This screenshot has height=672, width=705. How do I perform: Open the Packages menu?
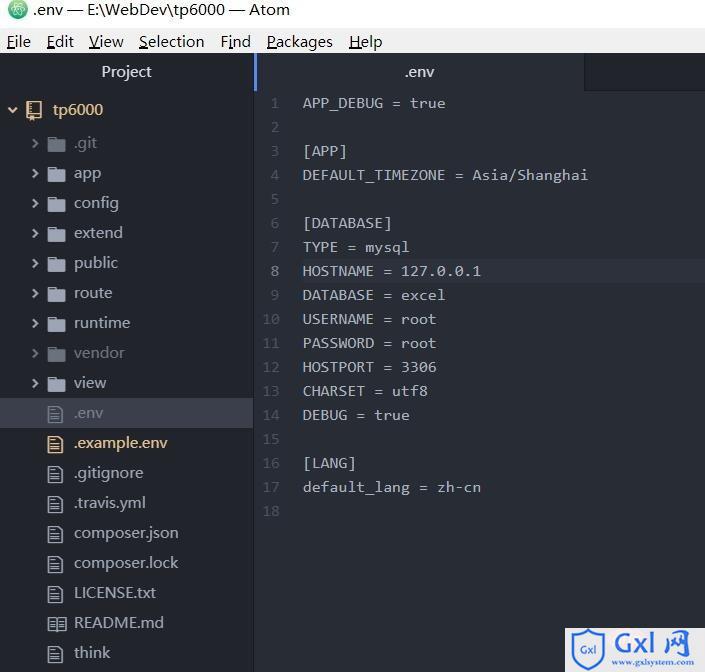[299, 41]
